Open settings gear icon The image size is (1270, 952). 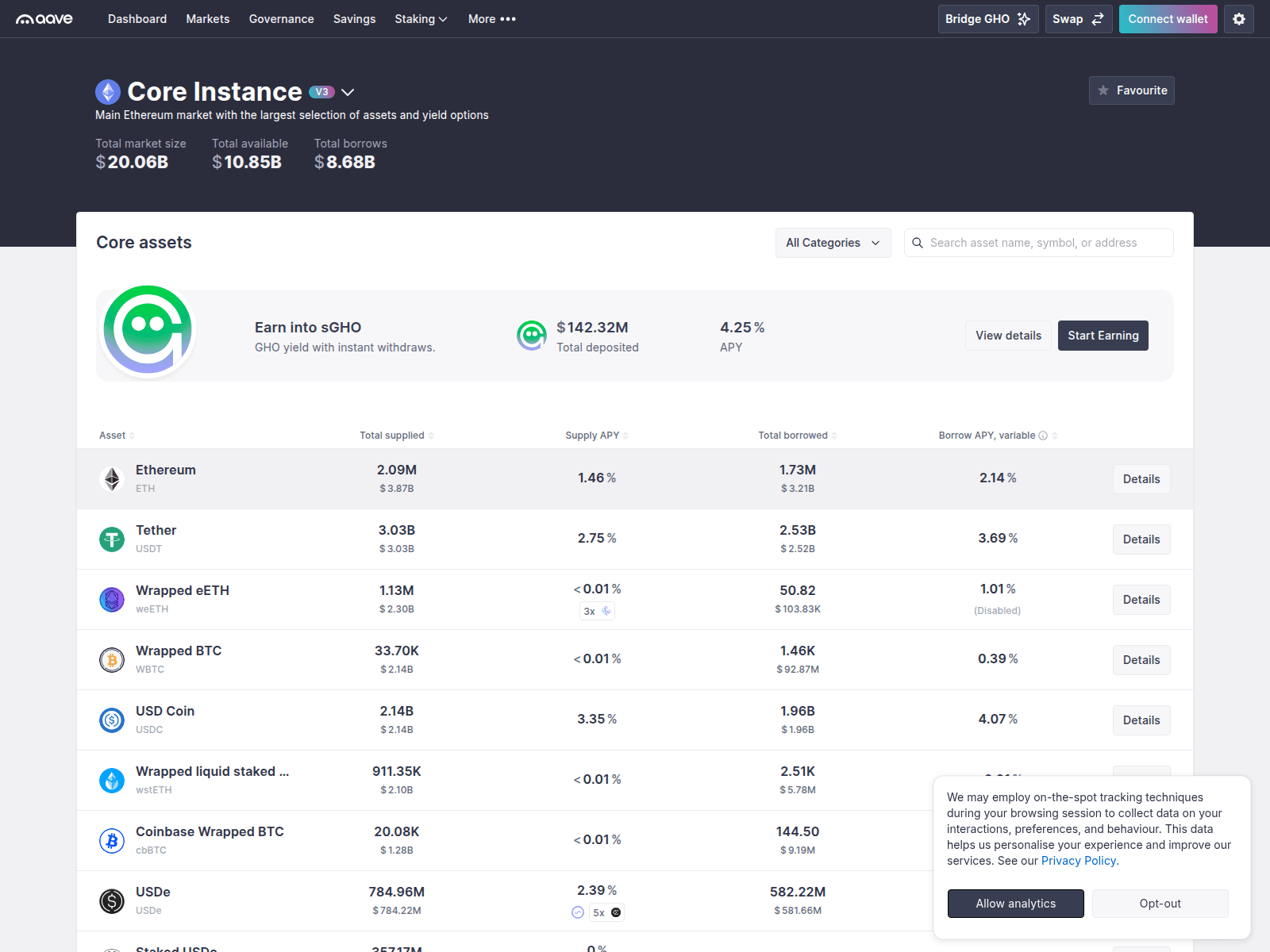pos(1239,19)
